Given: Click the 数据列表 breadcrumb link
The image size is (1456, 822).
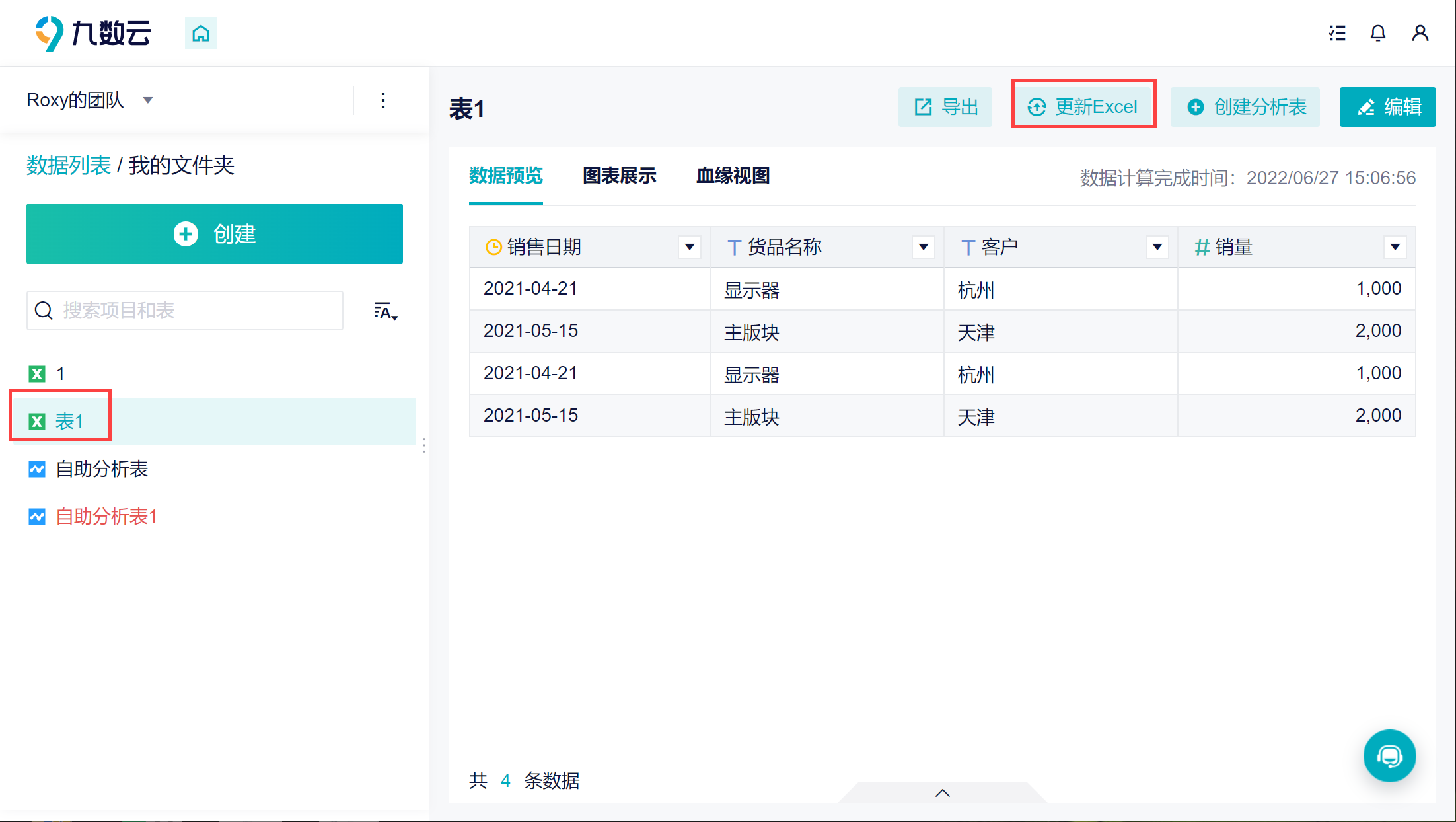Looking at the screenshot, I should tap(69, 165).
